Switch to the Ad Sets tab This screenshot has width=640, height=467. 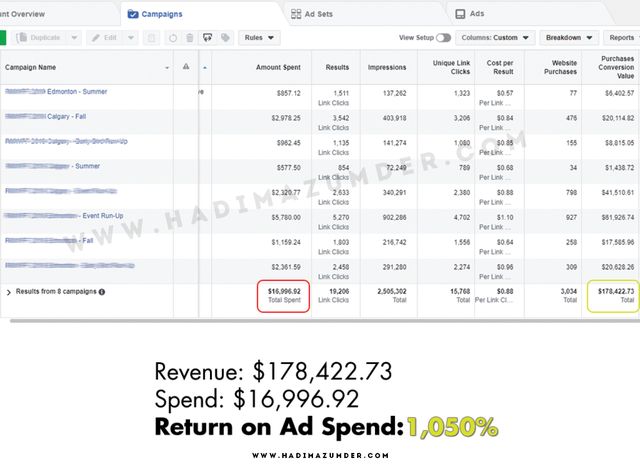[312, 14]
